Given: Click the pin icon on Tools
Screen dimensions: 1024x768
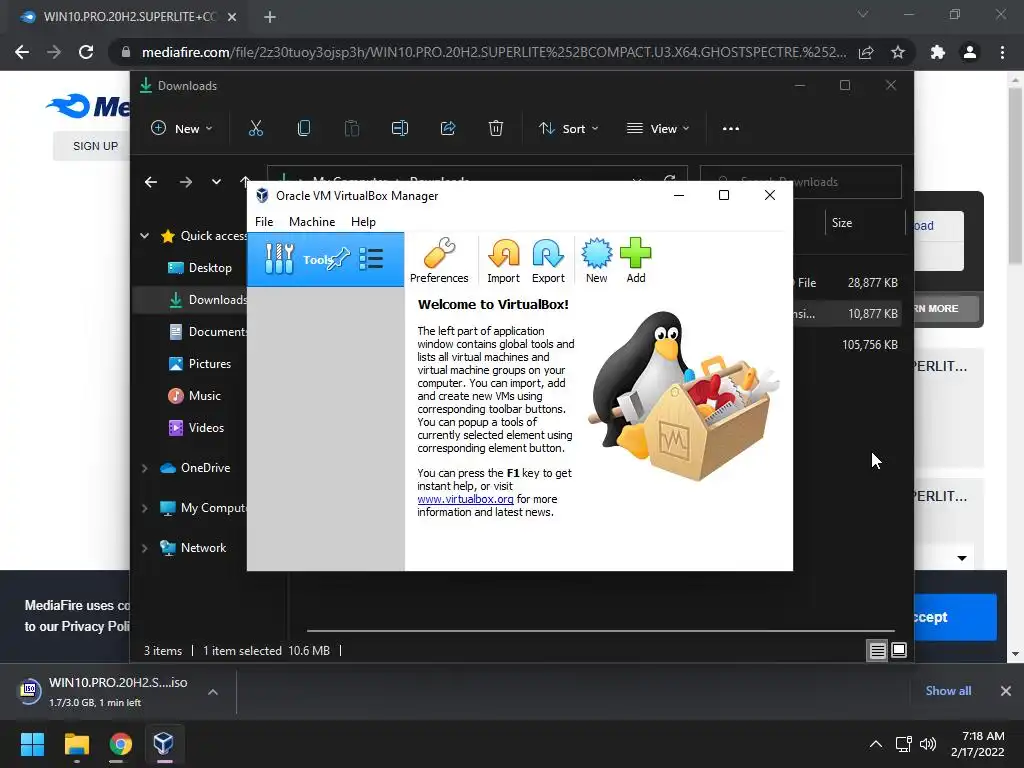Looking at the screenshot, I should click(x=338, y=259).
